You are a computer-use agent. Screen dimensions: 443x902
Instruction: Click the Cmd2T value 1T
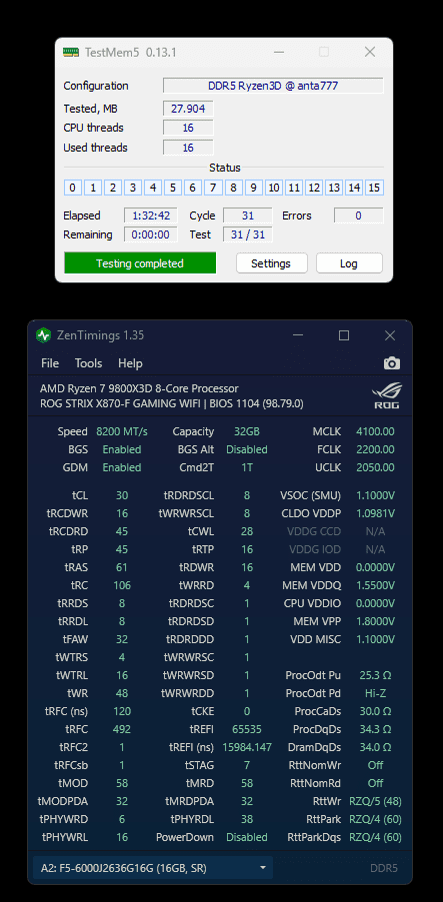(x=247, y=467)
